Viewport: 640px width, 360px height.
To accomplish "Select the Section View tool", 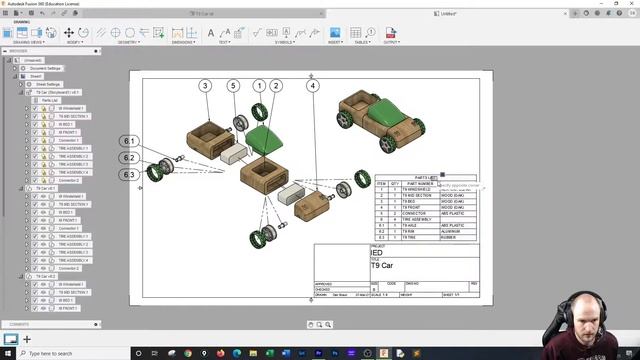I will pyautogui.click(x=36, y=33).
